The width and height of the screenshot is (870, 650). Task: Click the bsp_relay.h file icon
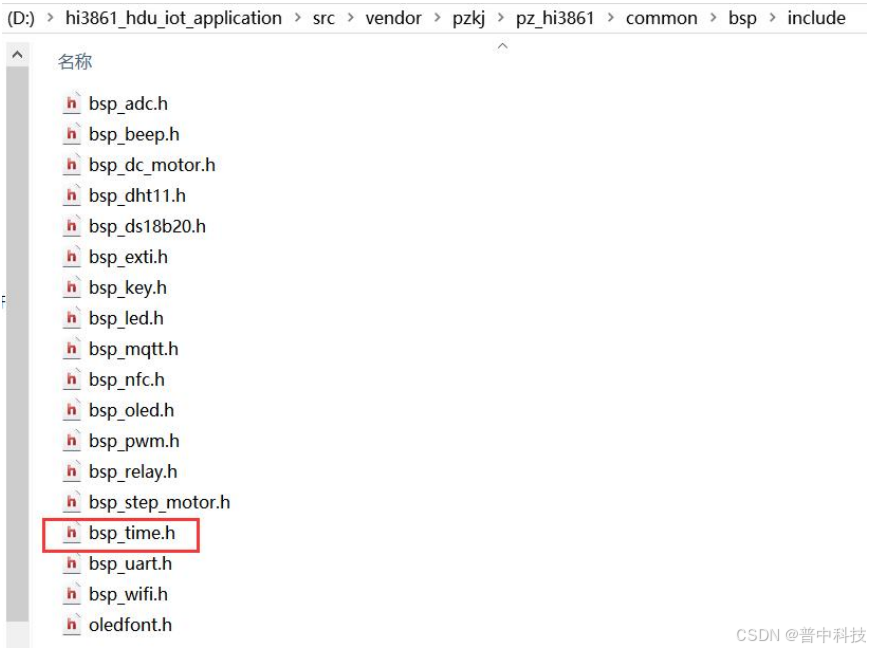[x=72, y=471]
